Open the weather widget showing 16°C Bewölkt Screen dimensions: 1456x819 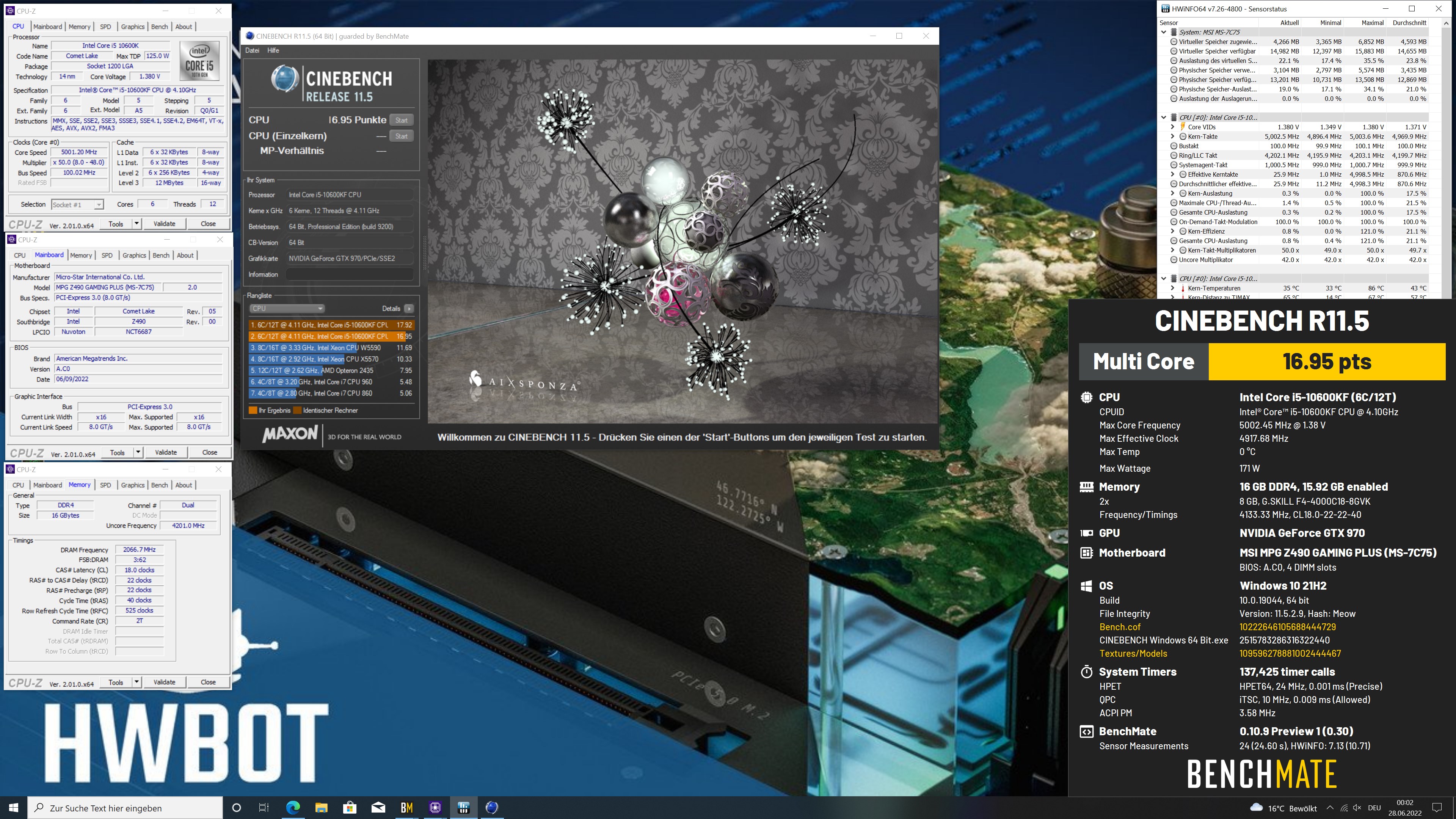click(x=1283, y=808)
